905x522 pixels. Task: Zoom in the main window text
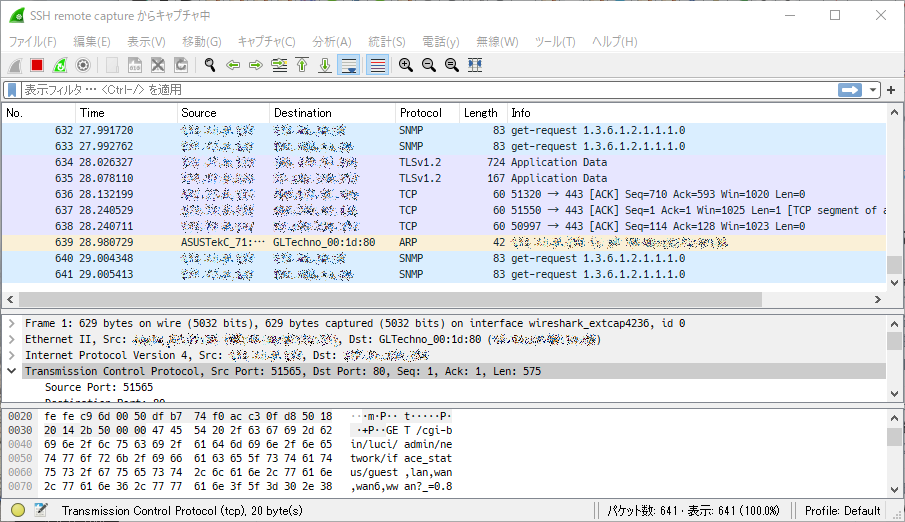(x=406, y=65)
